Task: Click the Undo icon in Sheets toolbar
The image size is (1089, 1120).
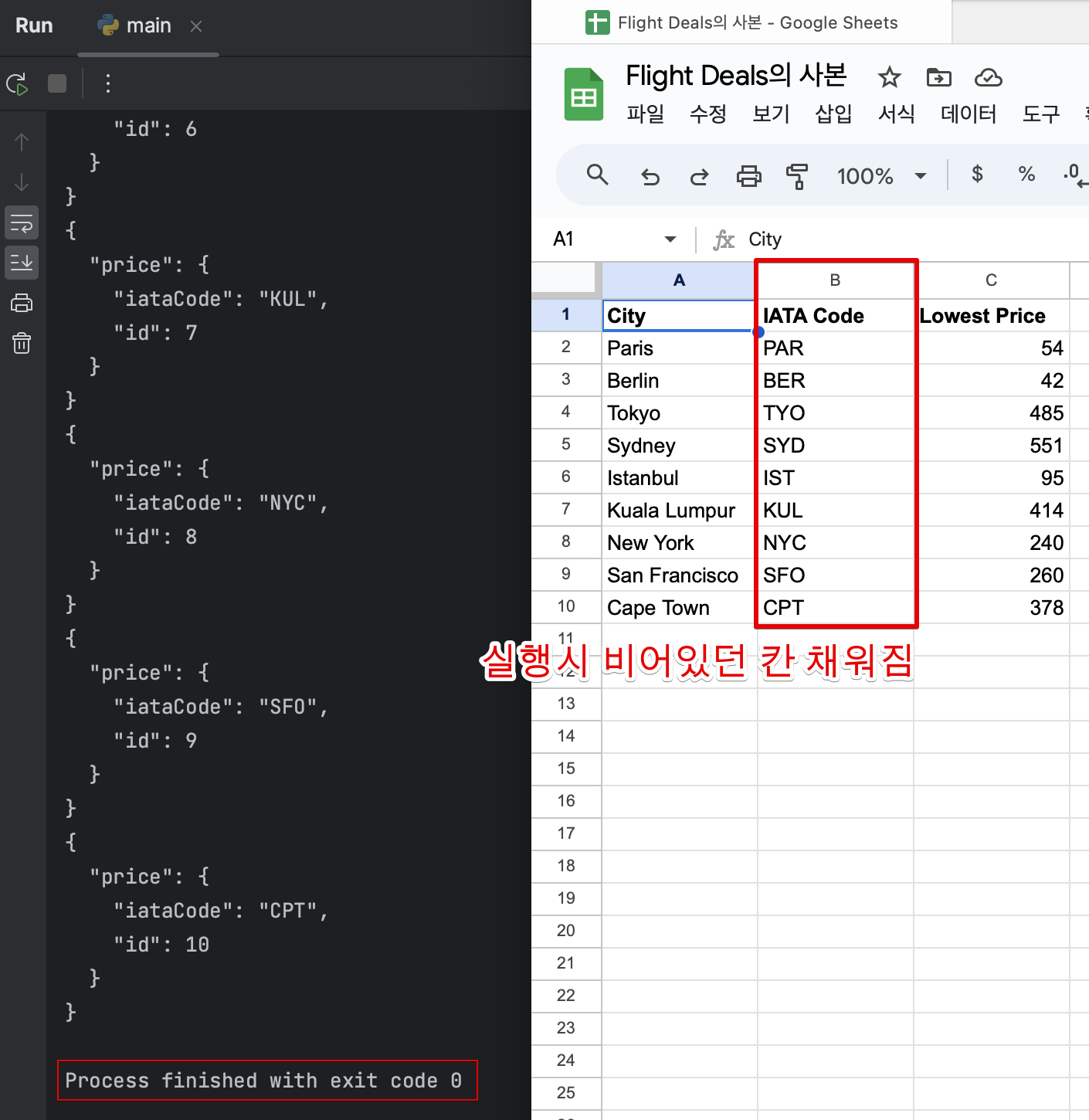Action: 650,177
